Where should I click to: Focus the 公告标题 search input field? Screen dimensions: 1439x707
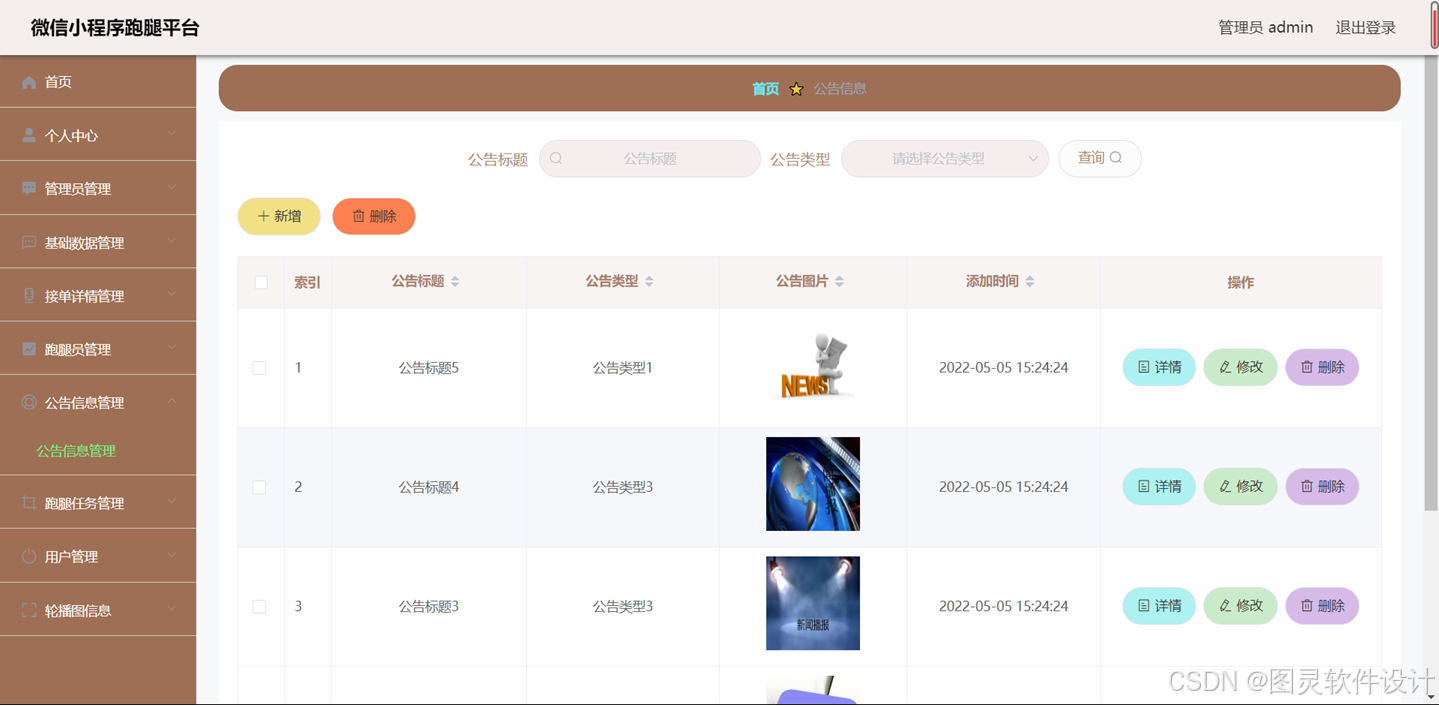[650, 158]
